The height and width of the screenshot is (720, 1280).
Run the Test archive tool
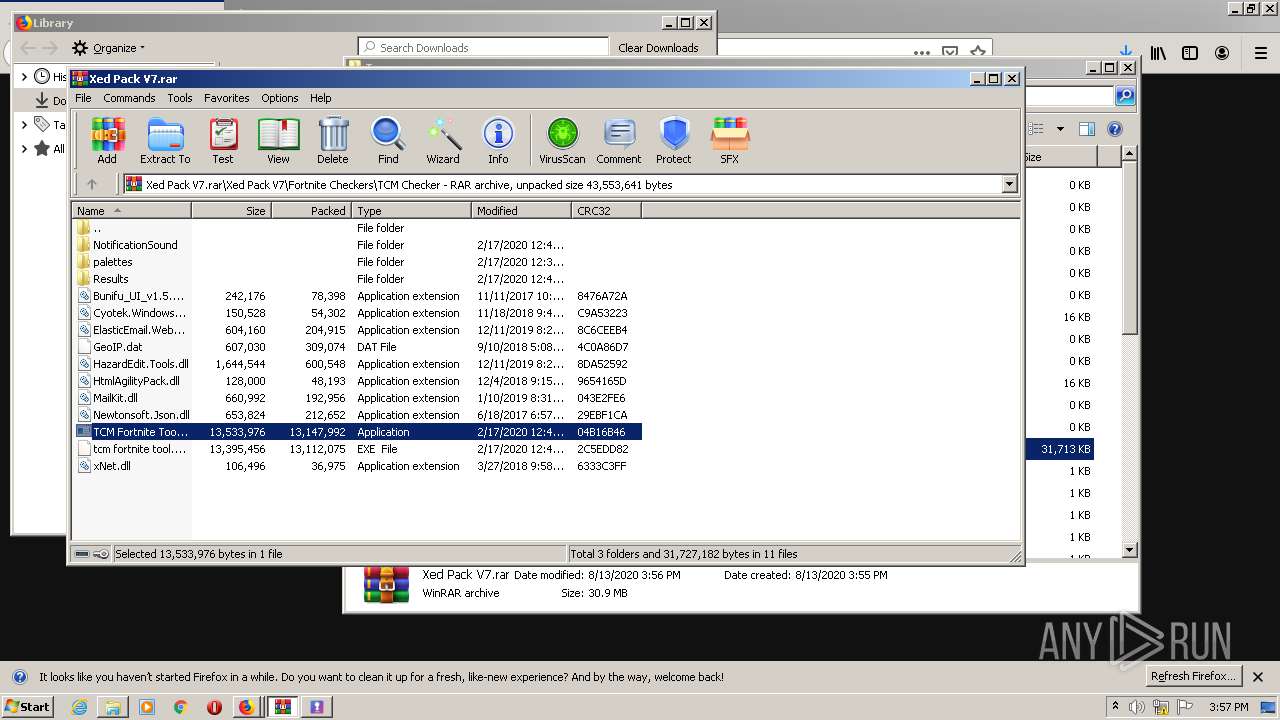(x=223, y=140)
